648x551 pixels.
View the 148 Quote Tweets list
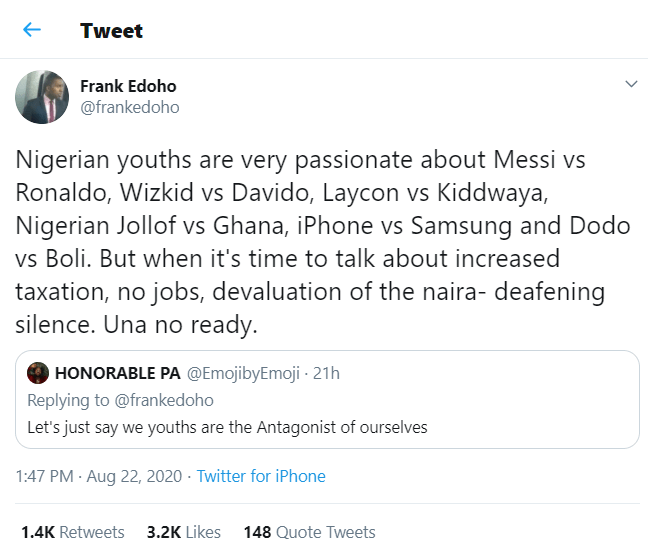pos(309,532)
